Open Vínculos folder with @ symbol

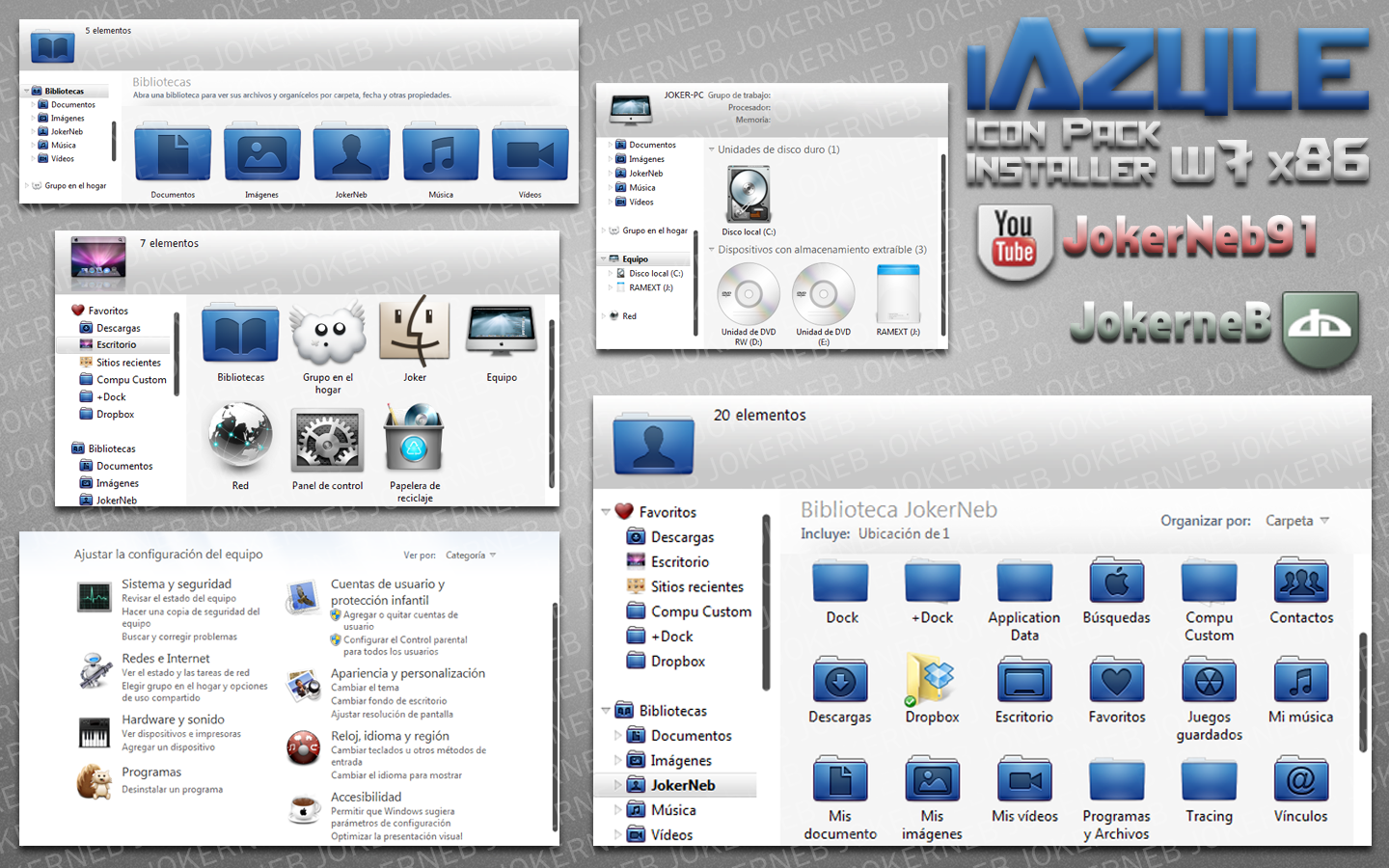[x=1301, y=779]
